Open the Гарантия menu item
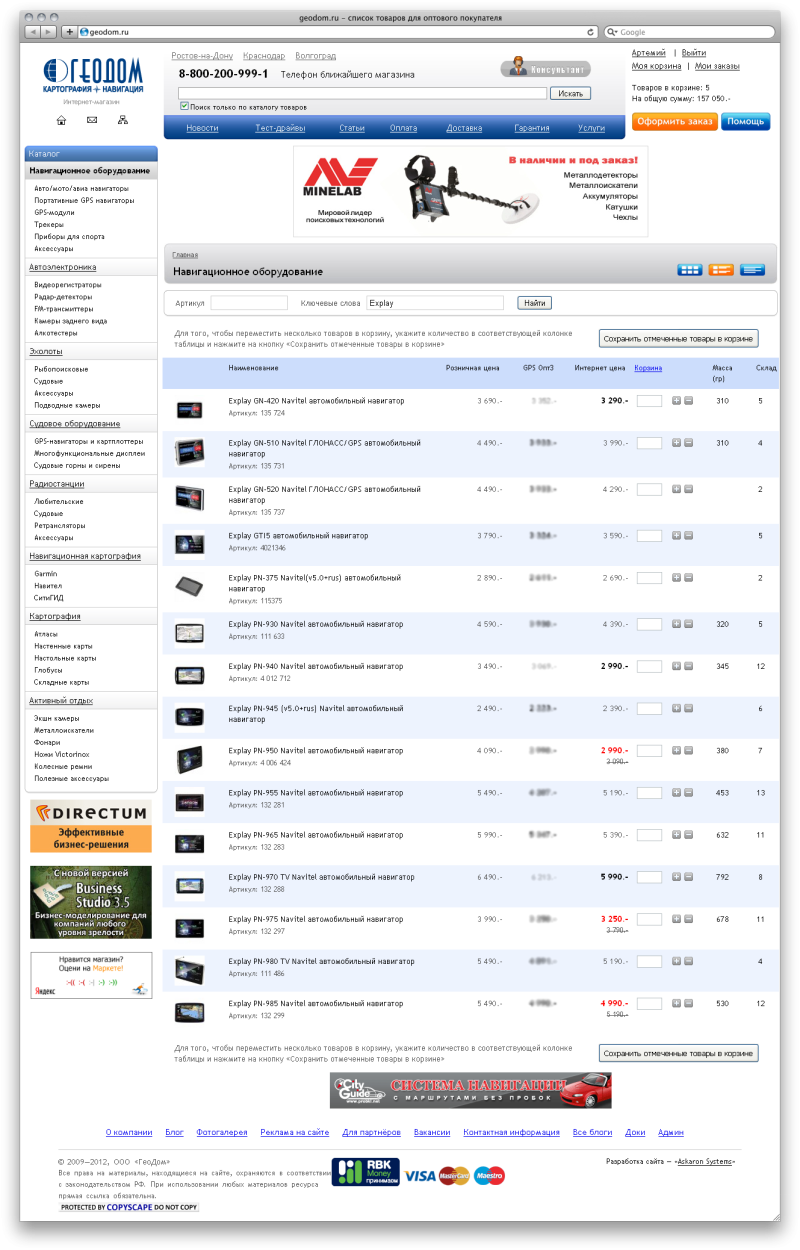Image resolution: width=800 pixels, height=1250 pixels. [x=532, y=128]
